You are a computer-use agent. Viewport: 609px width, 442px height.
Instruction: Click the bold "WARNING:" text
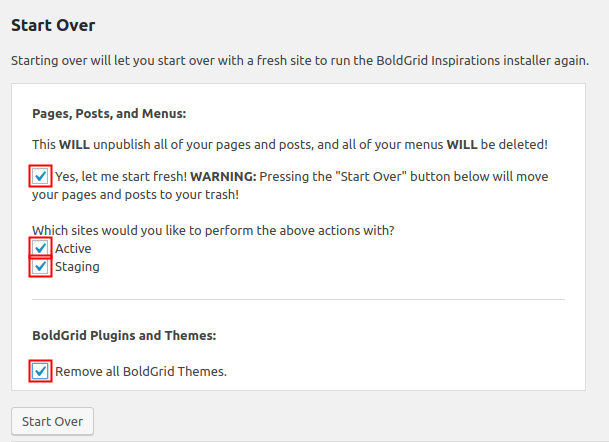pyautogui.click(x=224, y=177)
